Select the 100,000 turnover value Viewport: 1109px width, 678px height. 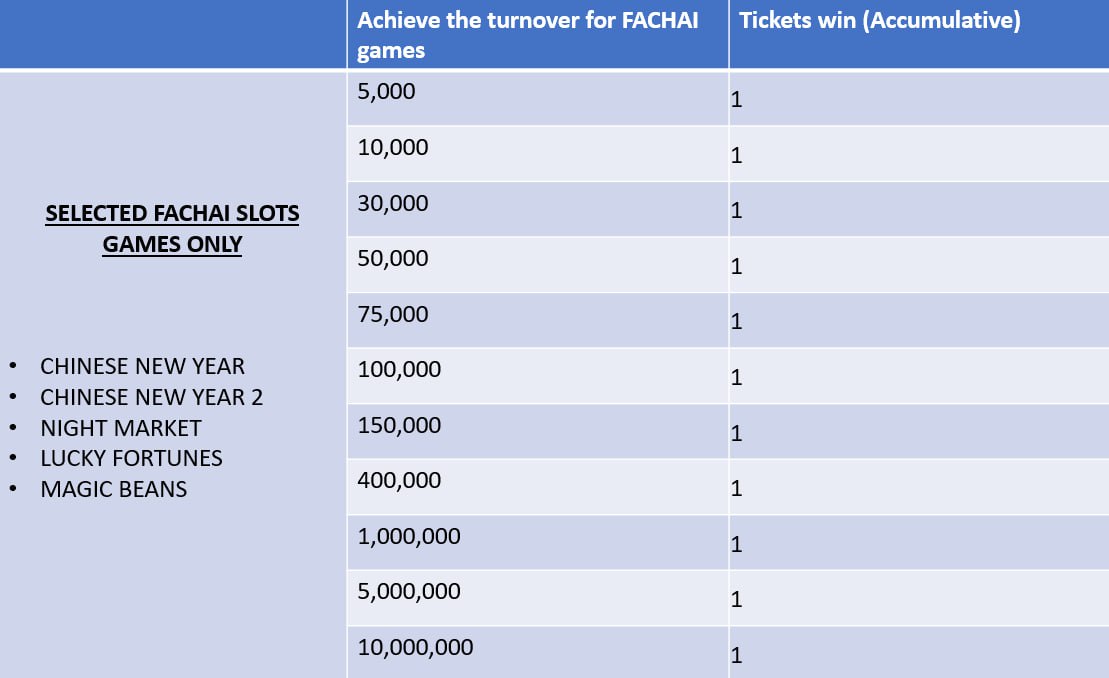399,369
